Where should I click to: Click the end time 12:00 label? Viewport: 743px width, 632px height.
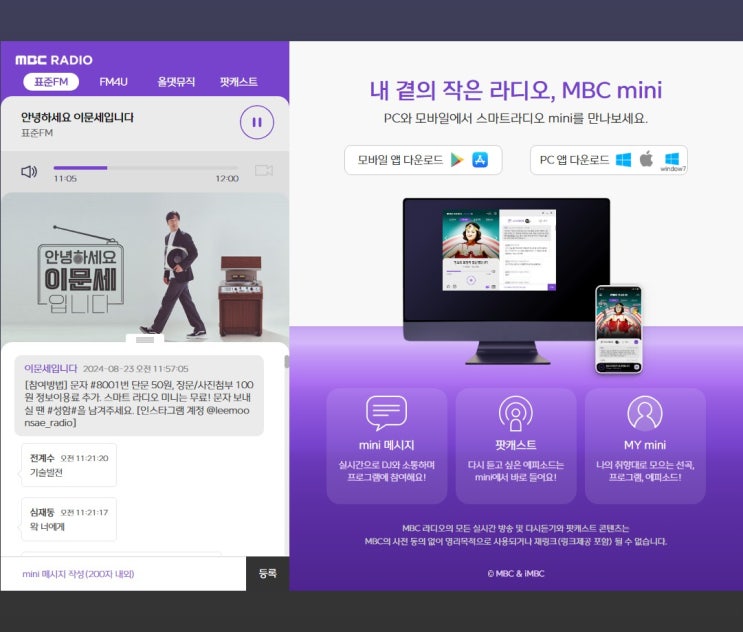(x=227, y=179)
